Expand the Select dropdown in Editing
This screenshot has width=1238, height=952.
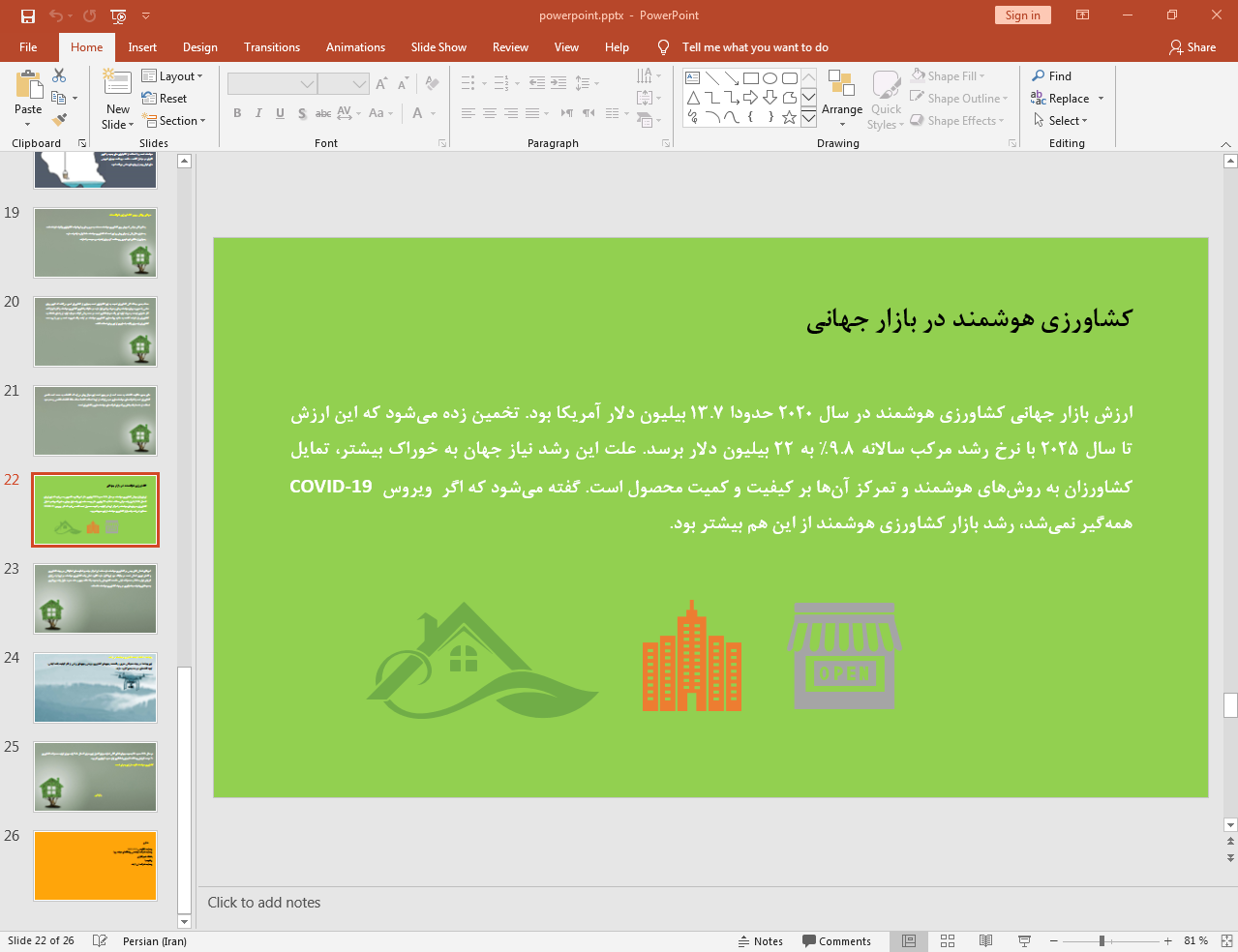pos(1061,120)
